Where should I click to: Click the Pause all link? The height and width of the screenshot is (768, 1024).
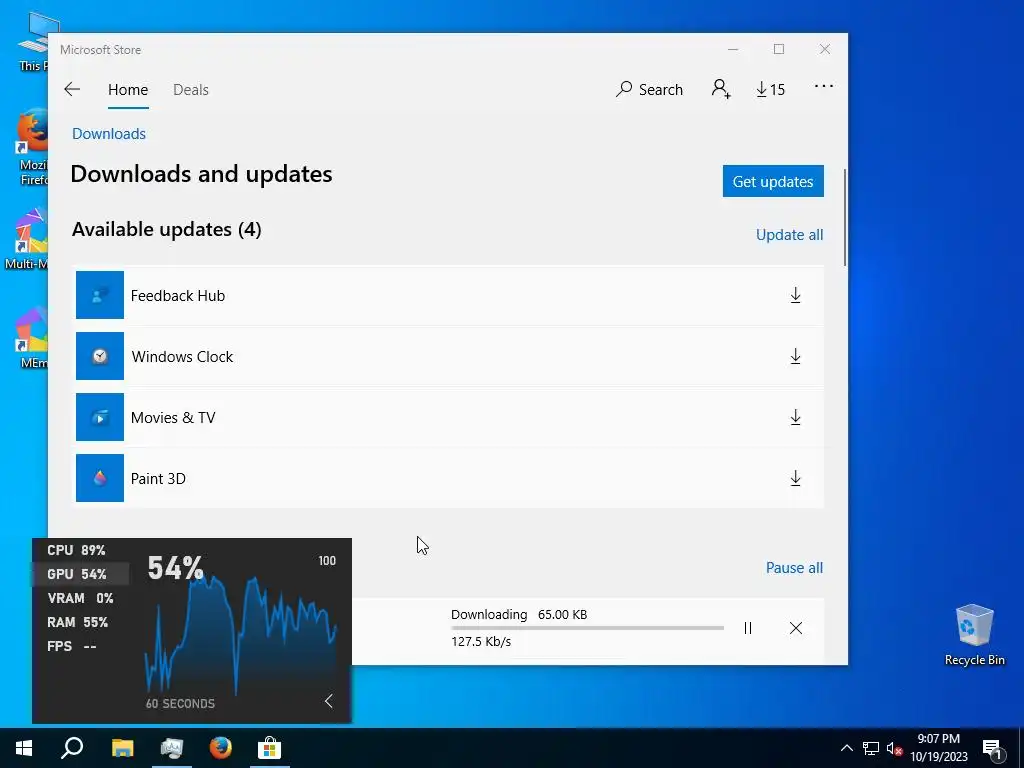794,568
